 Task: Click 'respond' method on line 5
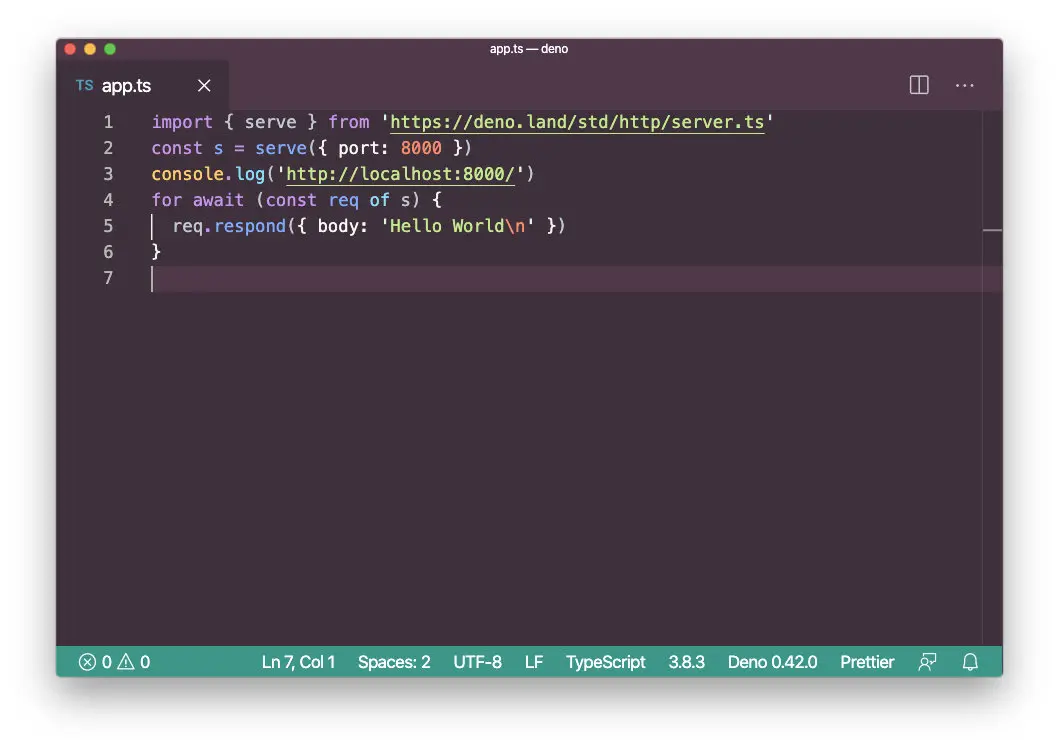point(250,226)
